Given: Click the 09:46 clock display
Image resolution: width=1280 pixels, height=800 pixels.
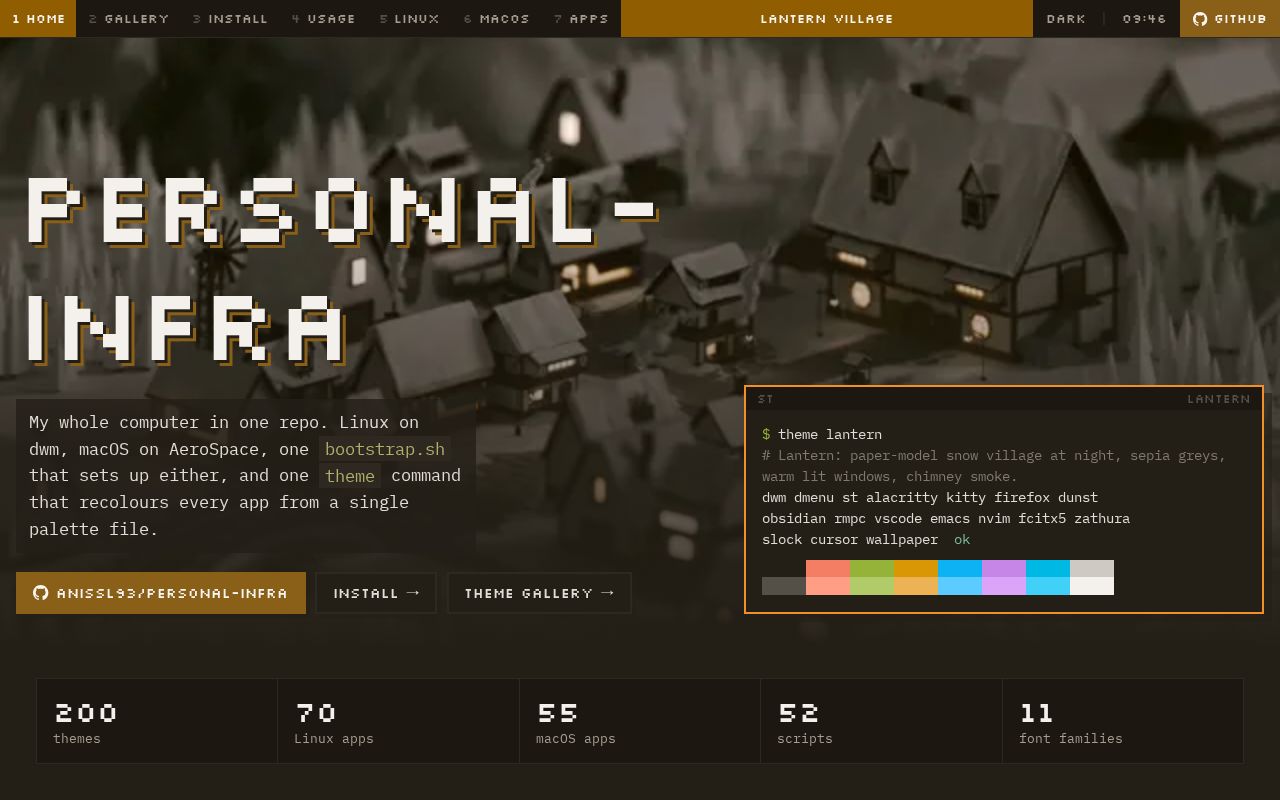Looking at the screenshot, I should (1144, 18).
